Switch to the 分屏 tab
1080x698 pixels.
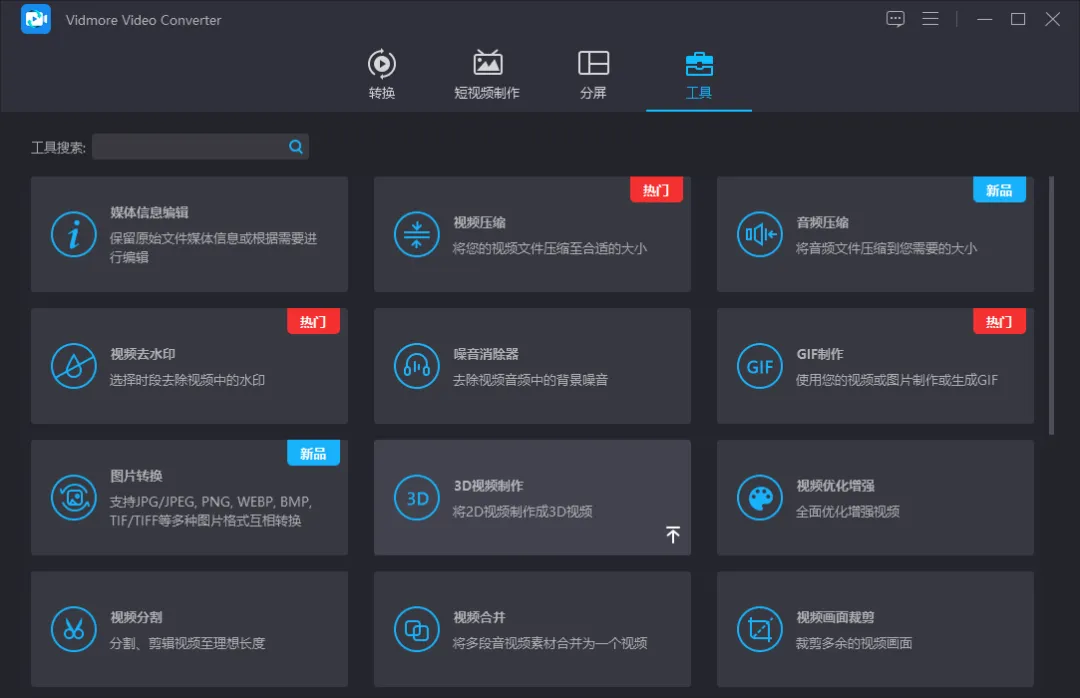point(593,74)
